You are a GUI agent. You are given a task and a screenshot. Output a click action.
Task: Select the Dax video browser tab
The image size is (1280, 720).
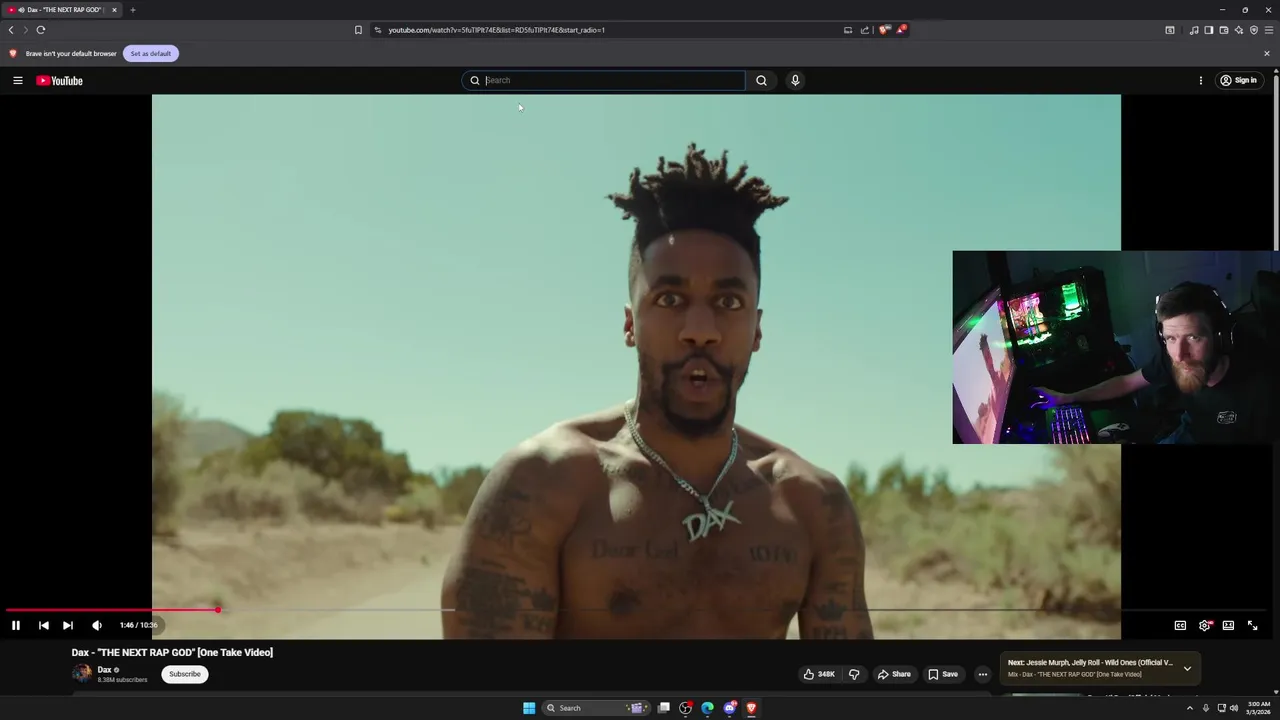(60, 10)
